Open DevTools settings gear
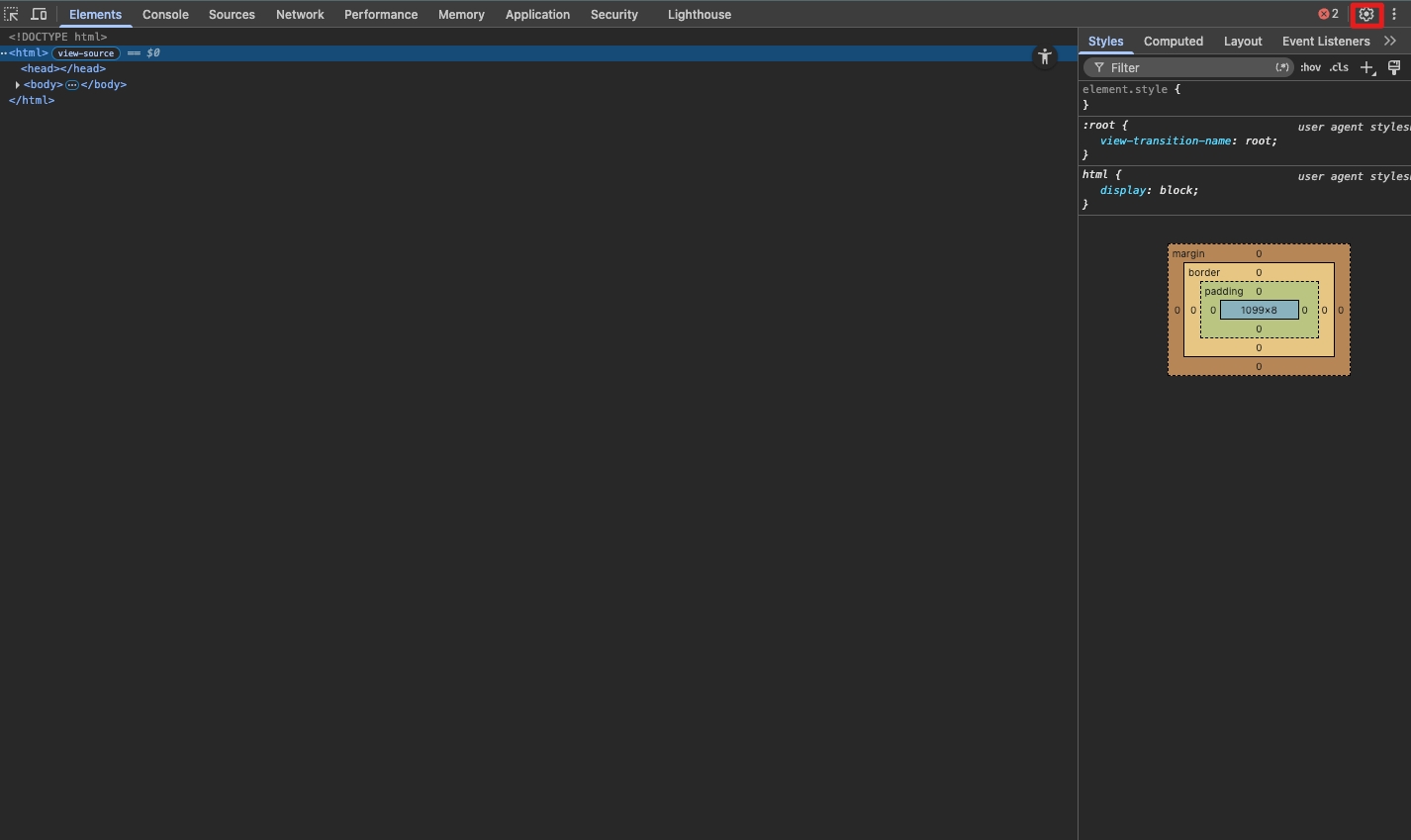Screen dimensions: 1411x840 (1366, 14)
